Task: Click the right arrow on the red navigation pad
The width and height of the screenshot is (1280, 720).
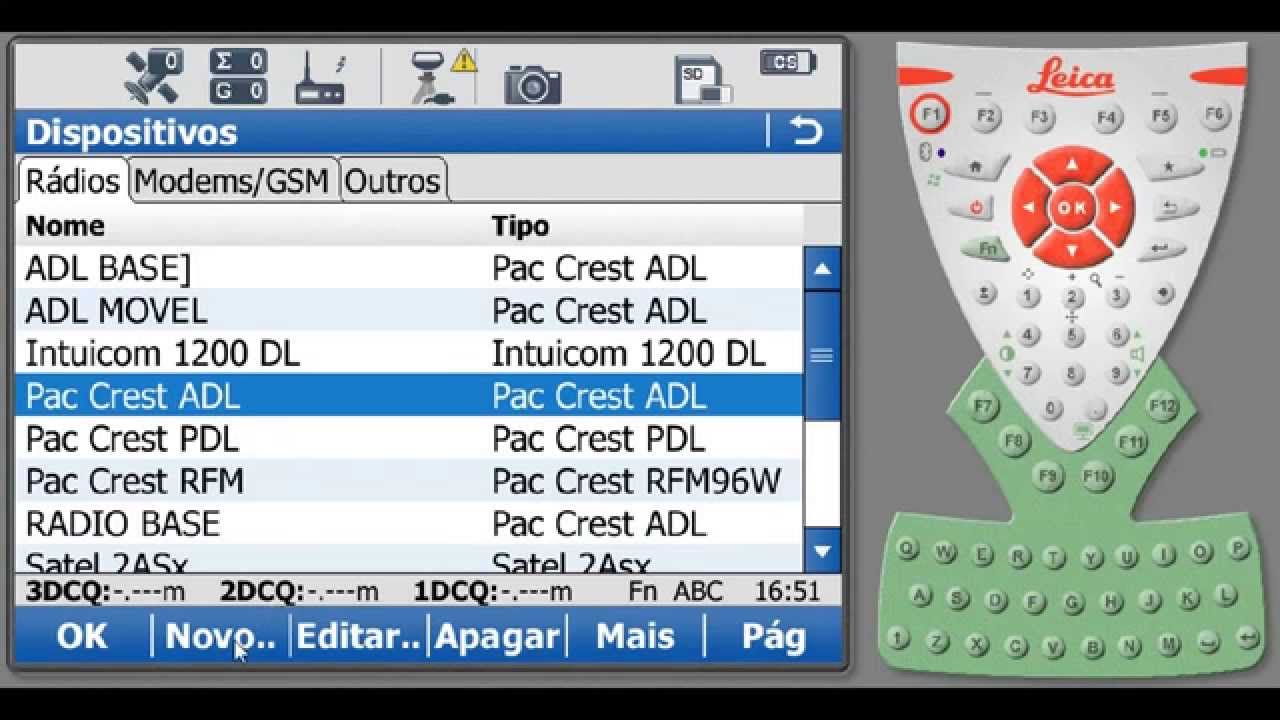Action: pyautogui.click(x=1116, y=208)
